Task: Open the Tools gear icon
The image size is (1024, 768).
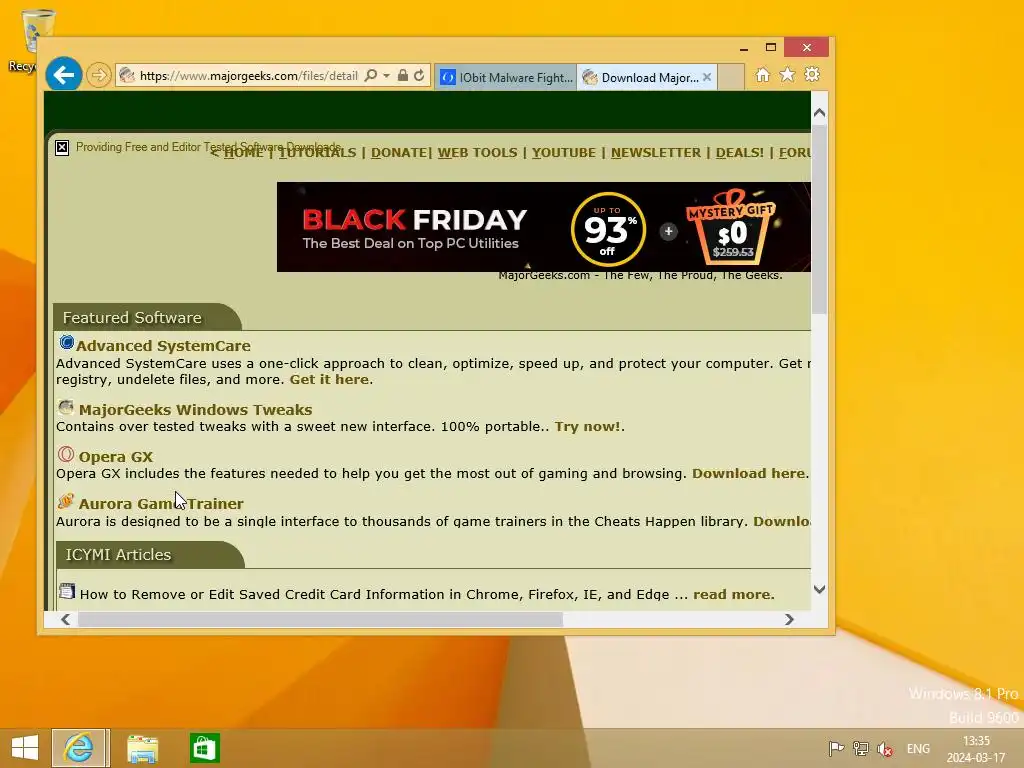Action: (x=812, y=75)
